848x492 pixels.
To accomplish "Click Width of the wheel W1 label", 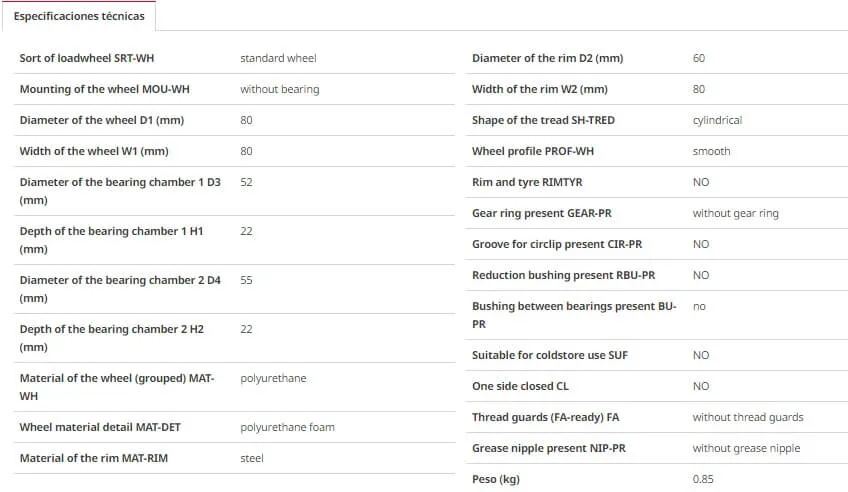I will pyautogui.click(x=94, y=151).
